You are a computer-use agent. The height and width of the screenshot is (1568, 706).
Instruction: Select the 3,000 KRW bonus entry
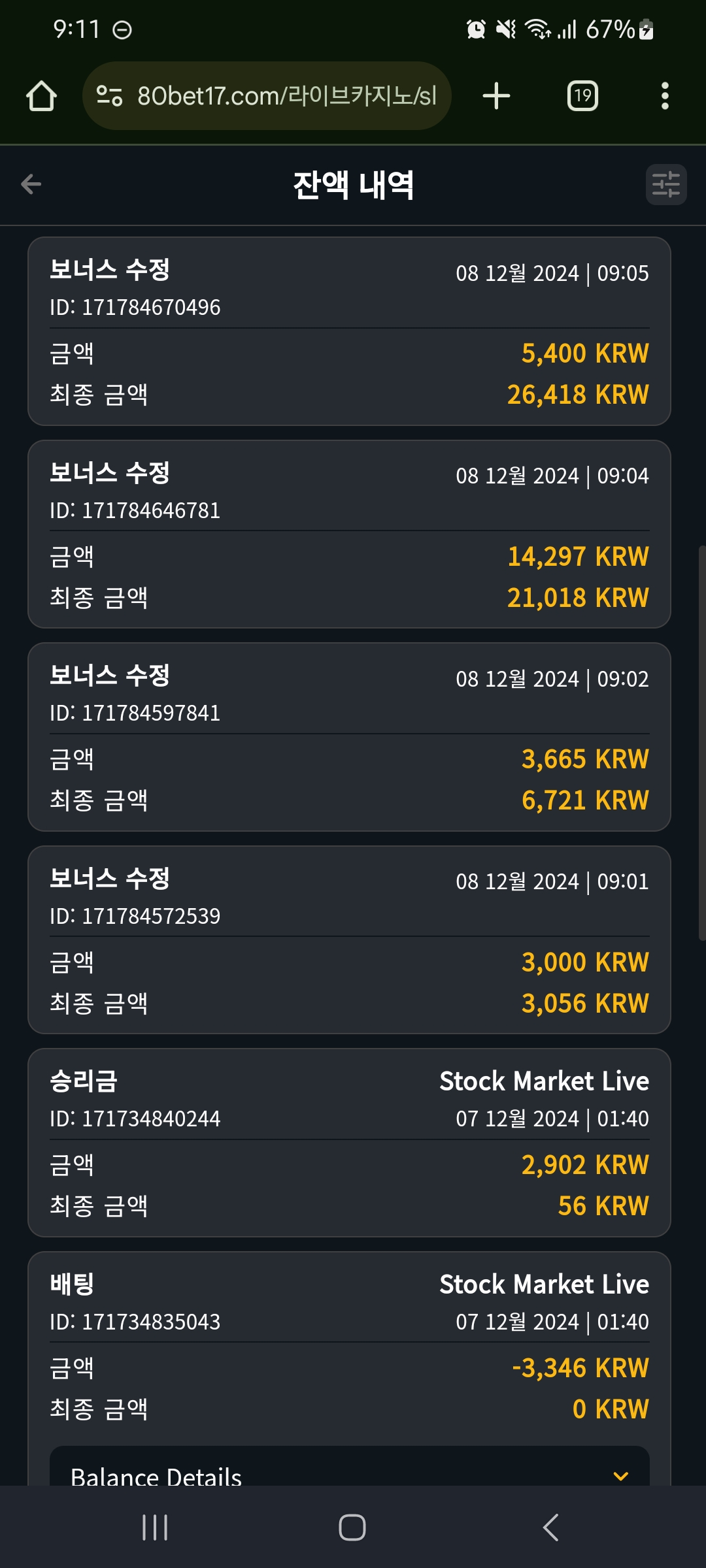click(x=349, y=940)
